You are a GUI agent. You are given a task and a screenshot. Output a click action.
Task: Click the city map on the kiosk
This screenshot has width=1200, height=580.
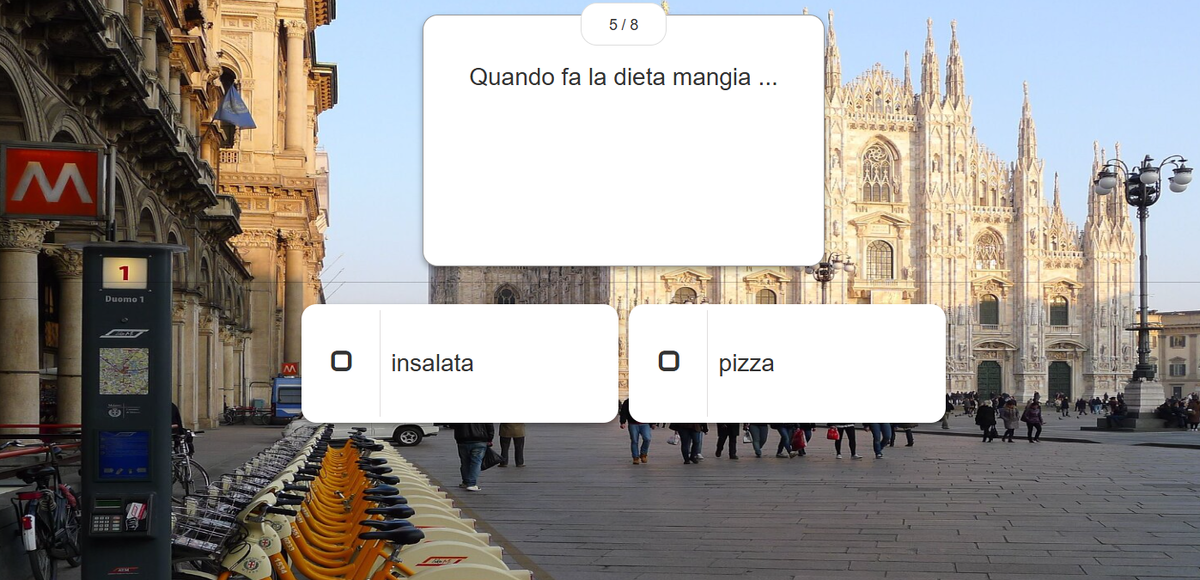pyautogui.click(x=124, y=371)
